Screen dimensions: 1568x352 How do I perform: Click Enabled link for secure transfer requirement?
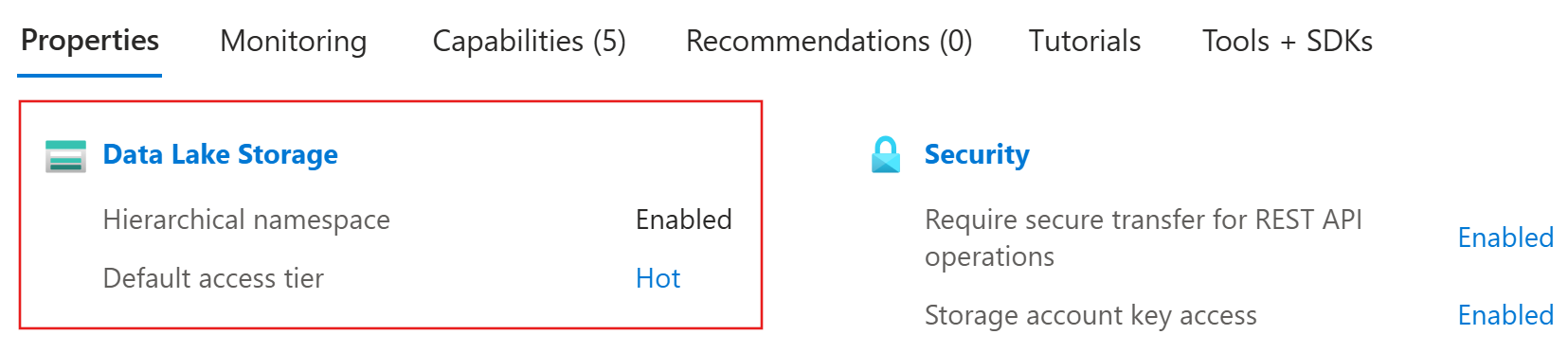[1505, 238]
